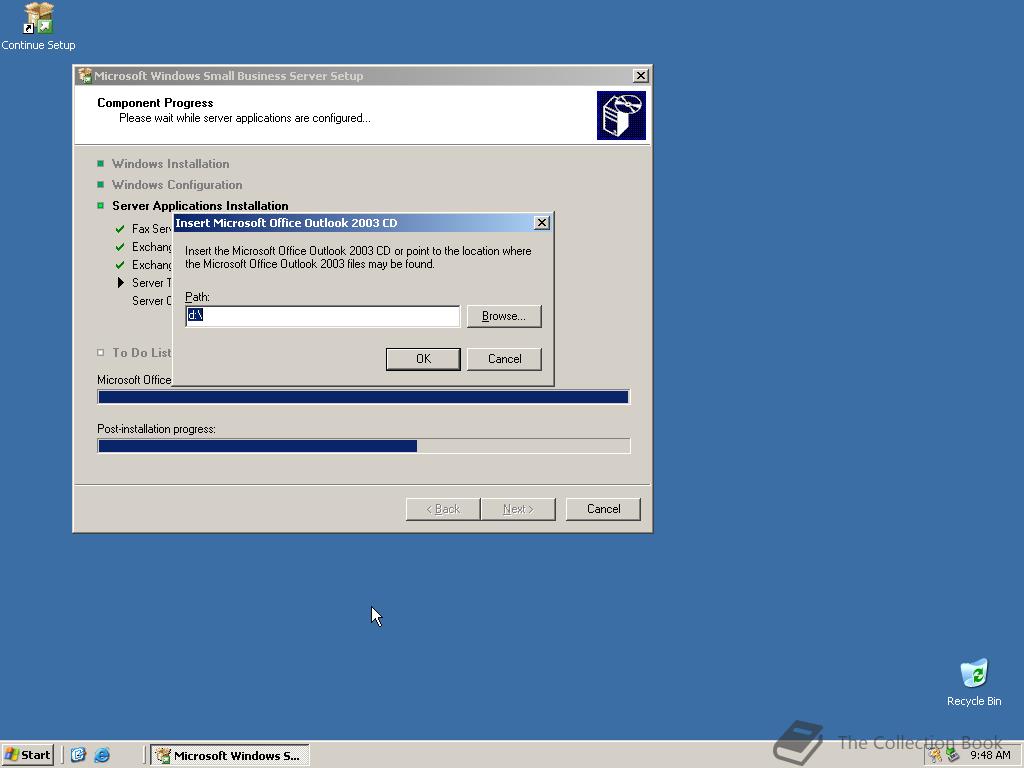Cancel the Insert Outlook 2003 CD dialog
The height and width of the screenshot is (768, 1024).
tap(504, 359)
